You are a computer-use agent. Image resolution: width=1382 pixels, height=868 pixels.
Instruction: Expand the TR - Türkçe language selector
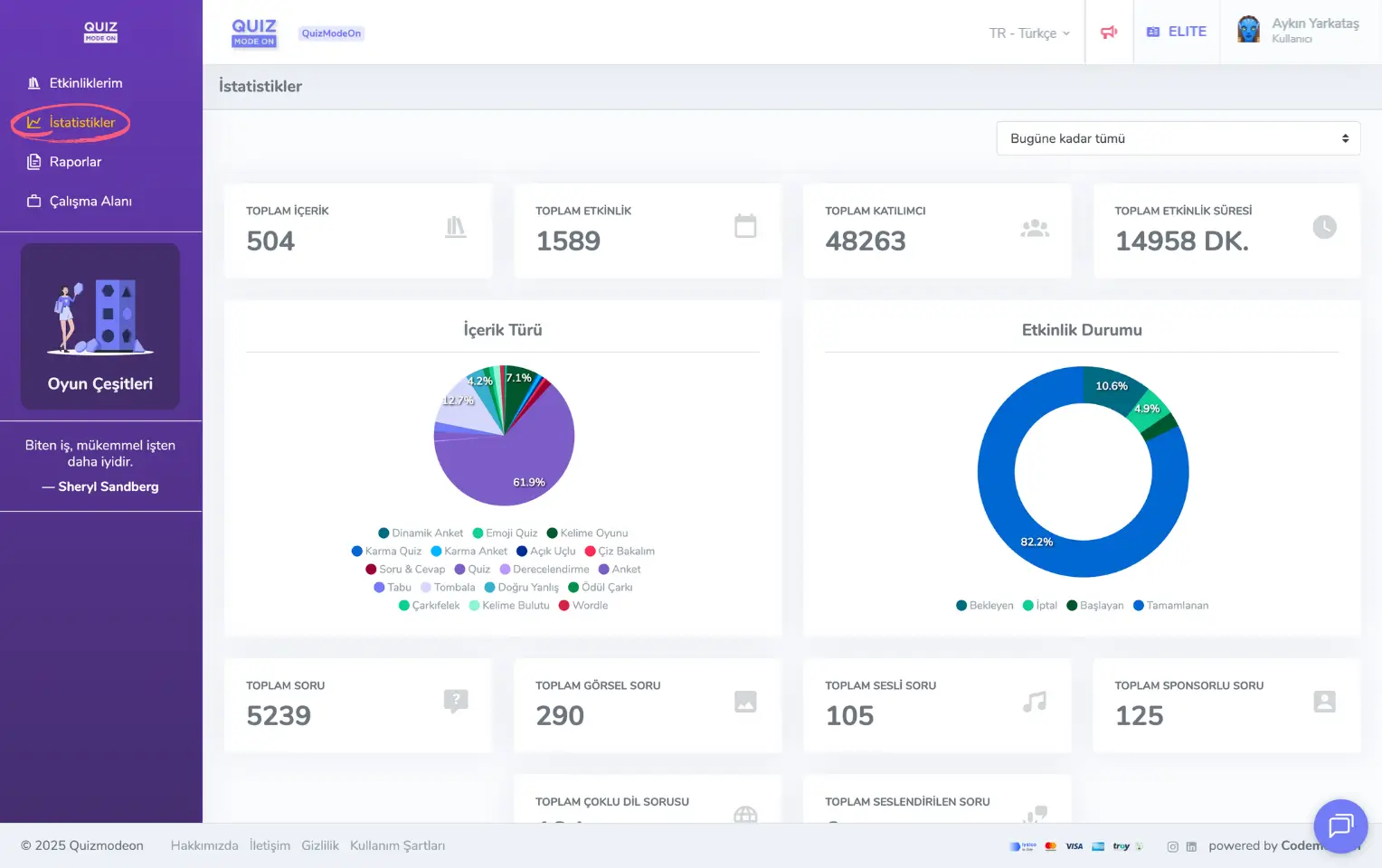click(1028, 33)
